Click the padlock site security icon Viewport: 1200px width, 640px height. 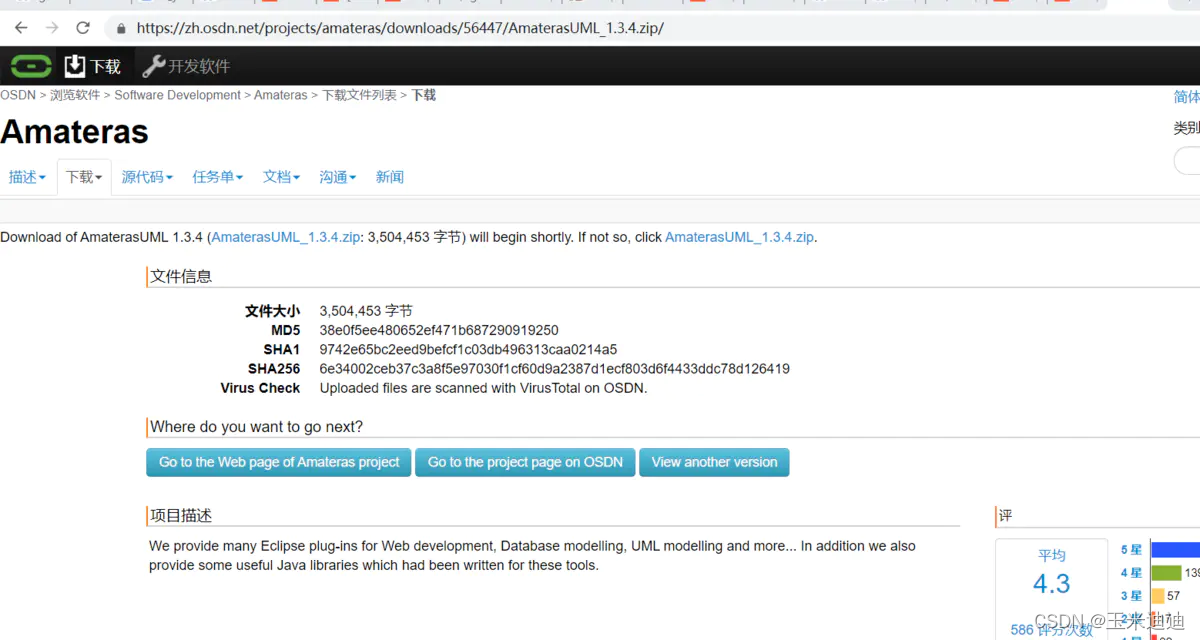click(122, 28)
